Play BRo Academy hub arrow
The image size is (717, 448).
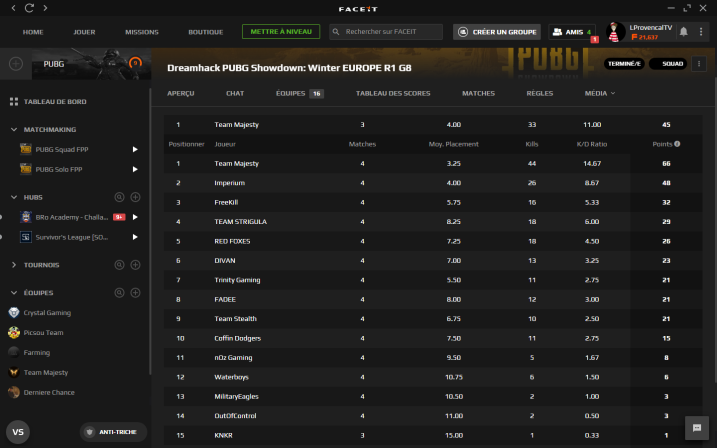135,217
